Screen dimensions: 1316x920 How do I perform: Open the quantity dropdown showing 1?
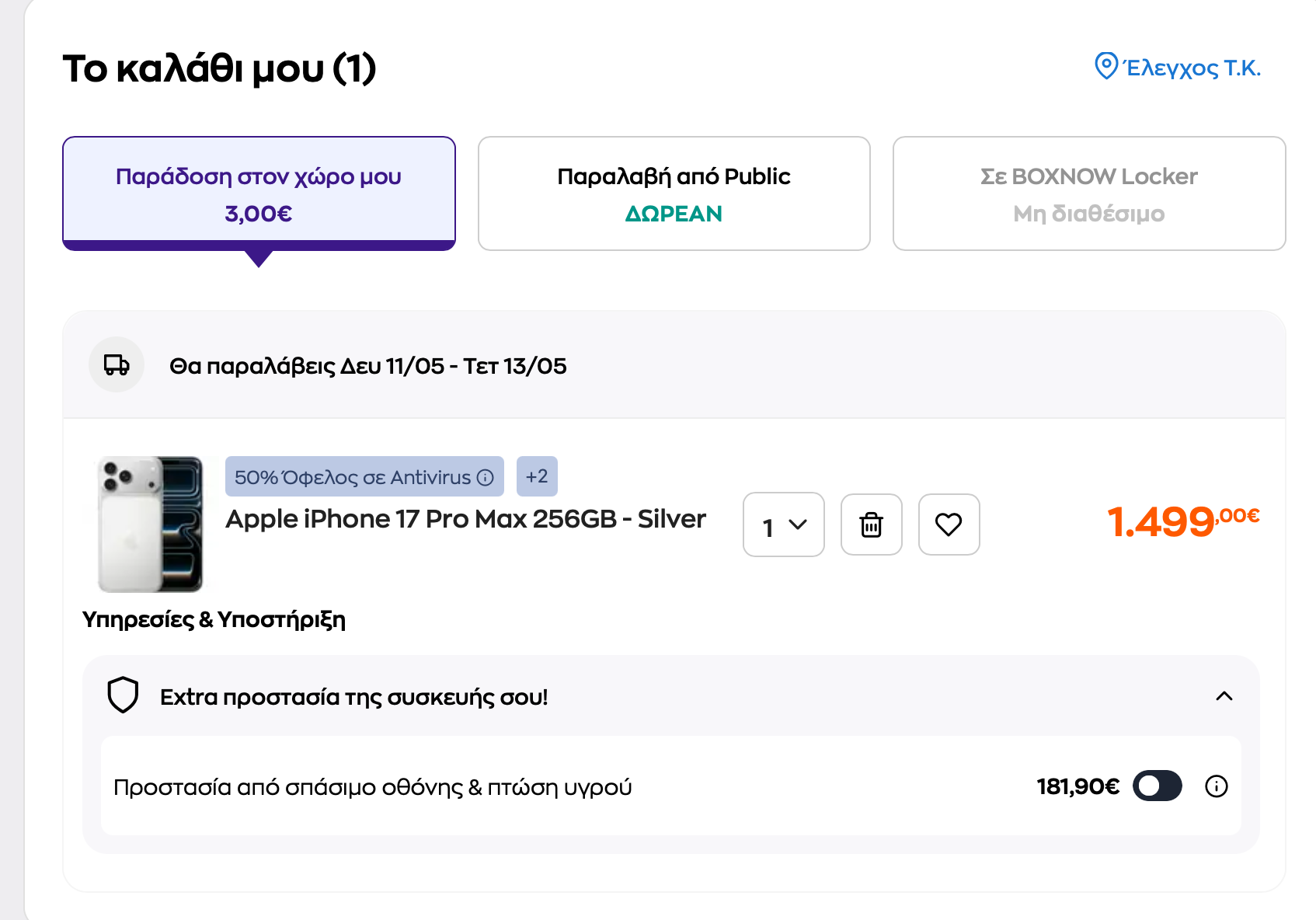pyautogui.click(x=783, y=524)
